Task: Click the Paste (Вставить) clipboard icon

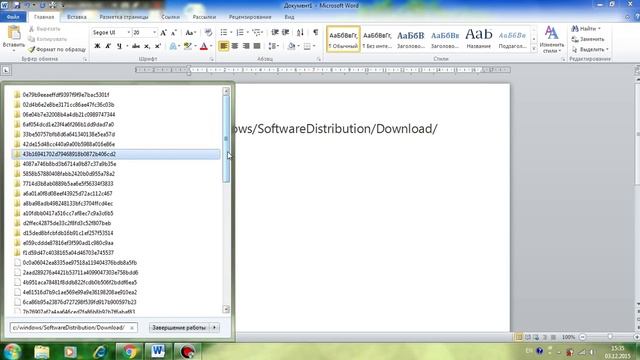Action: tap(13, 33)
